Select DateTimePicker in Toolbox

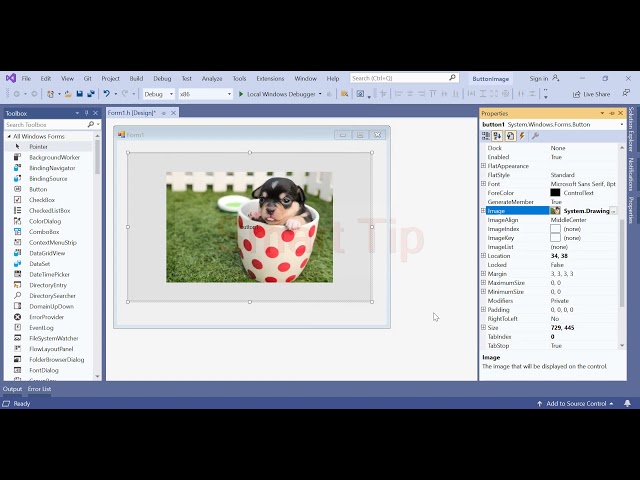49,274
